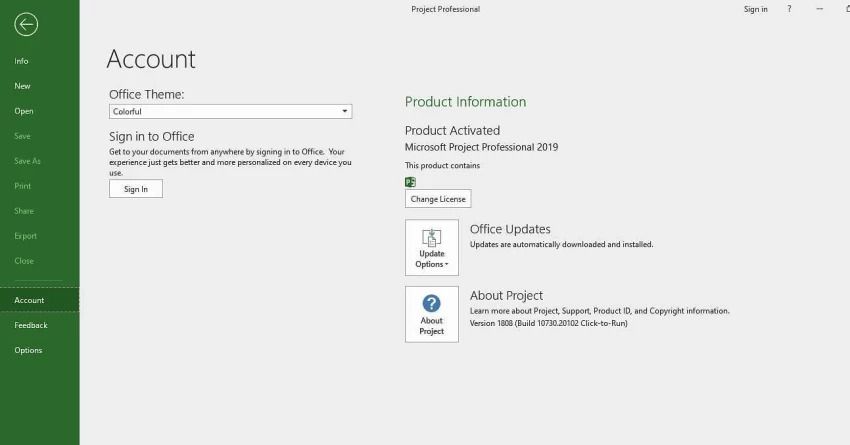Image resolution: width=850 pixels, height=445 pixels.
Task: Click the back arrow to return
Action: 26,24
